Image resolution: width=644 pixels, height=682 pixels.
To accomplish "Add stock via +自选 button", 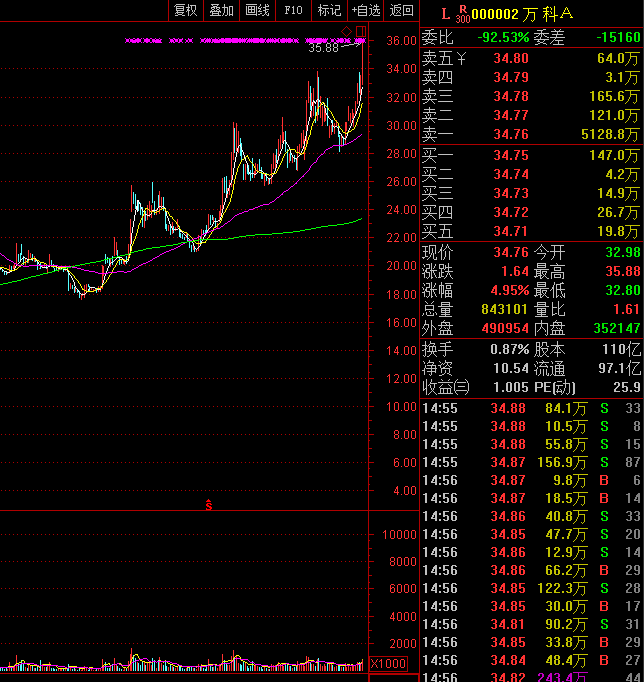I will [365, 11].
